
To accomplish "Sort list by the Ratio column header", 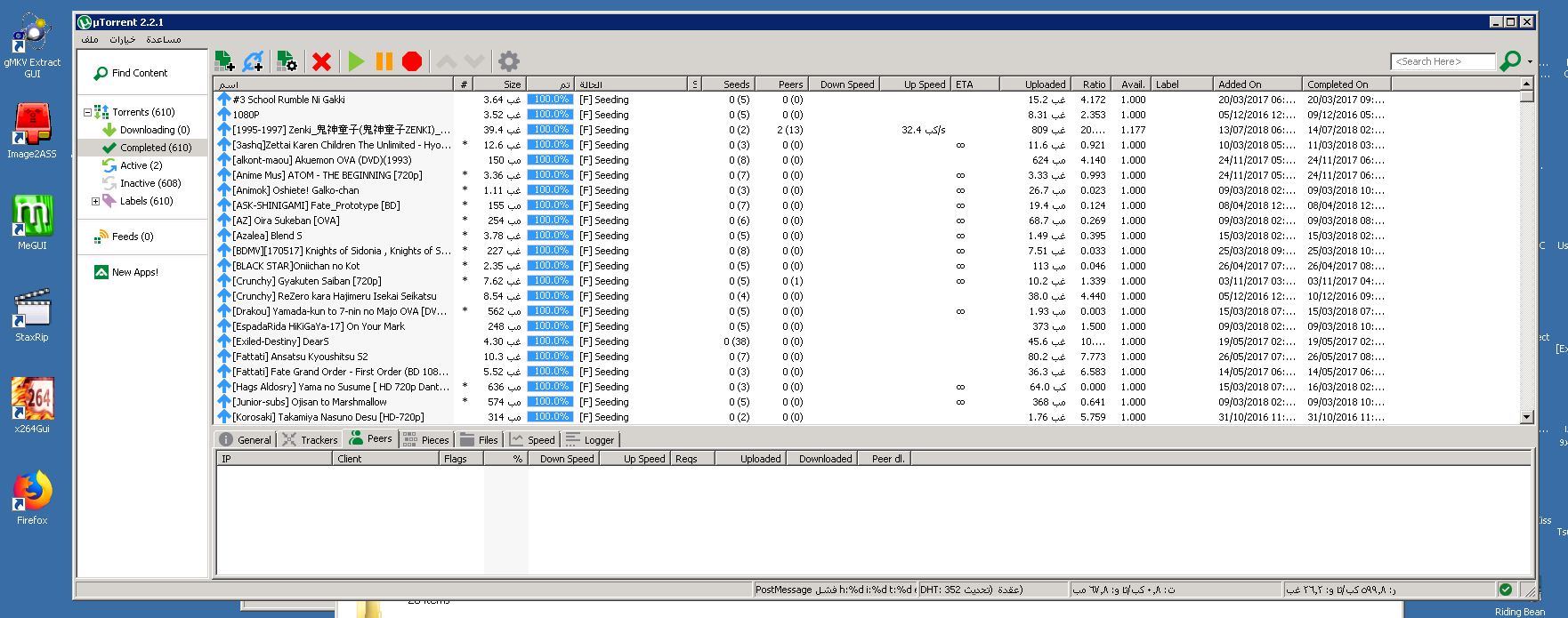I will [1094, 84].
